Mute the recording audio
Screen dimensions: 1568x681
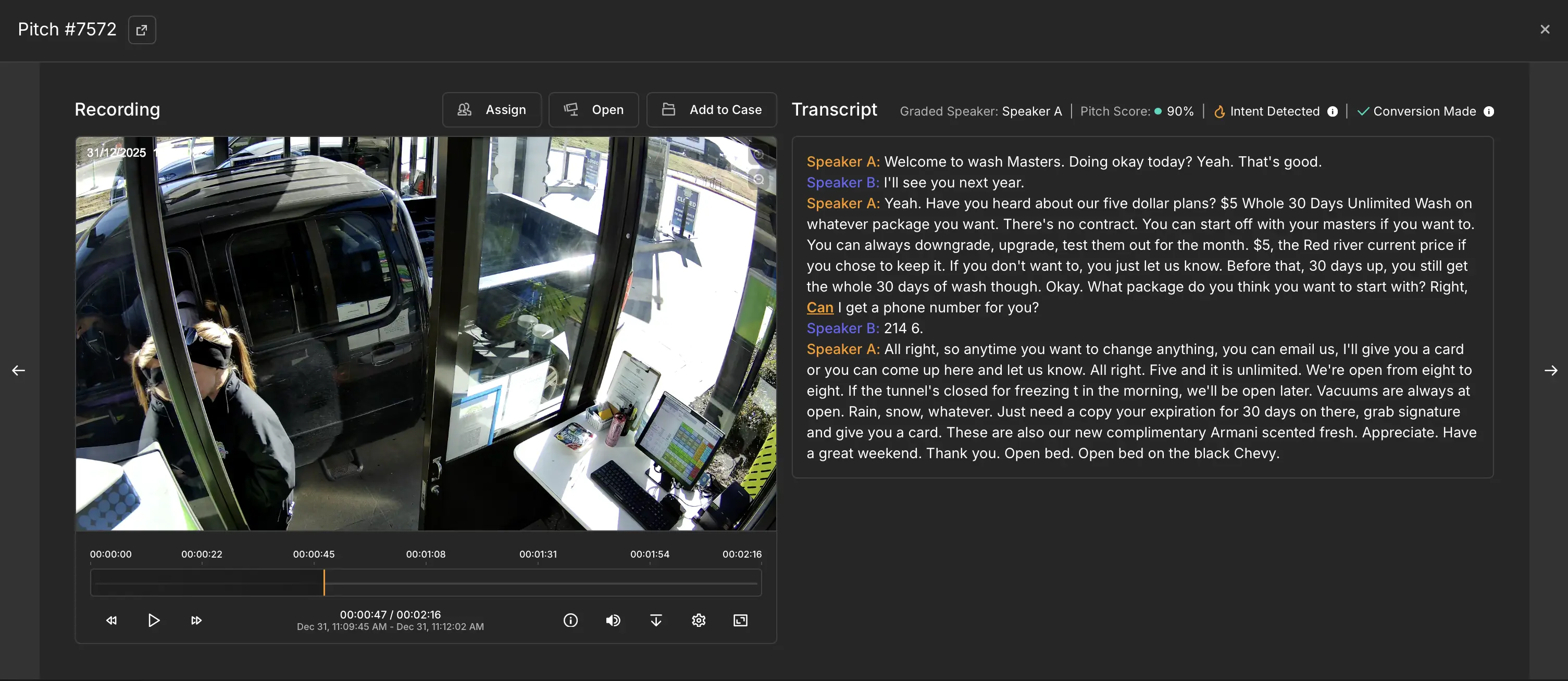tap(613, 620)
